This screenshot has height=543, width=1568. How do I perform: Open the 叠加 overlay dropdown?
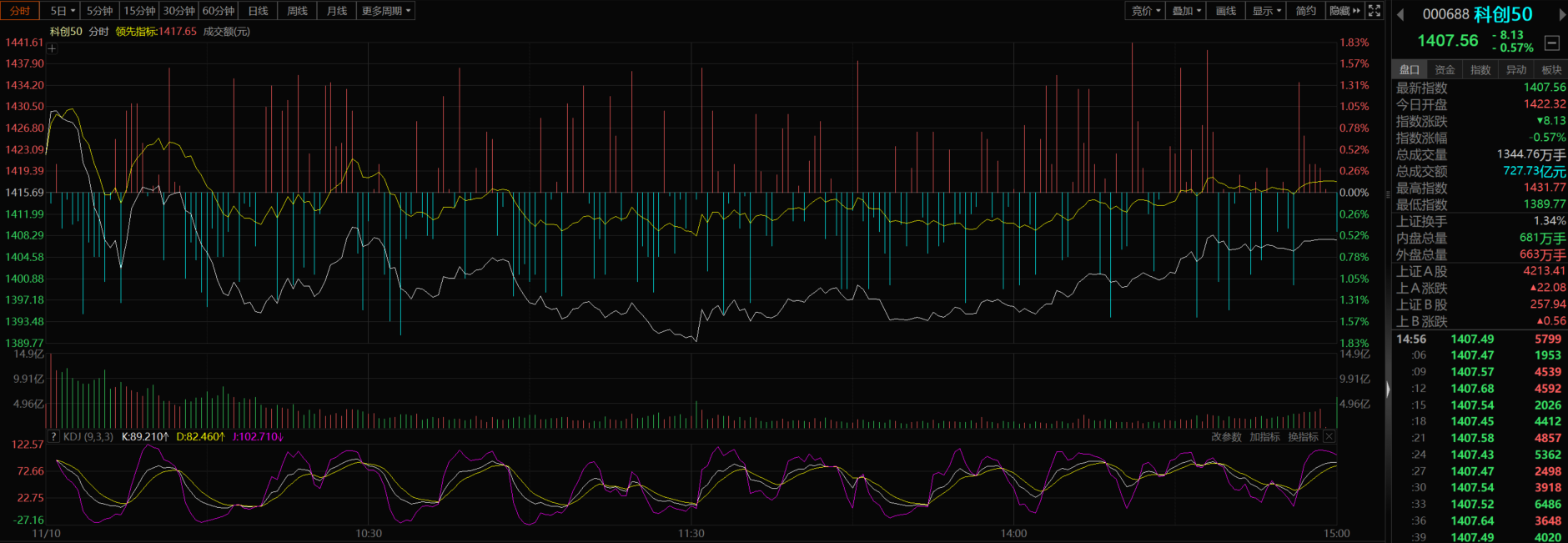click(1186, 11)
